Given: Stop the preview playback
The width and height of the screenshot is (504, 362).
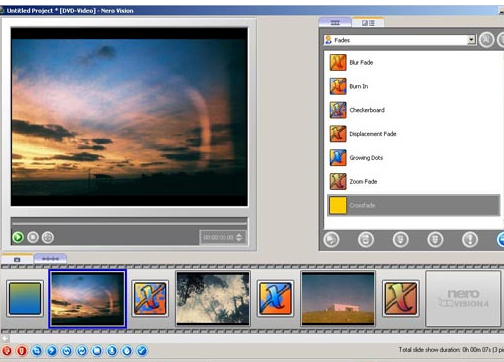Looking at the screenshot, I should click(x=33, y=237).
